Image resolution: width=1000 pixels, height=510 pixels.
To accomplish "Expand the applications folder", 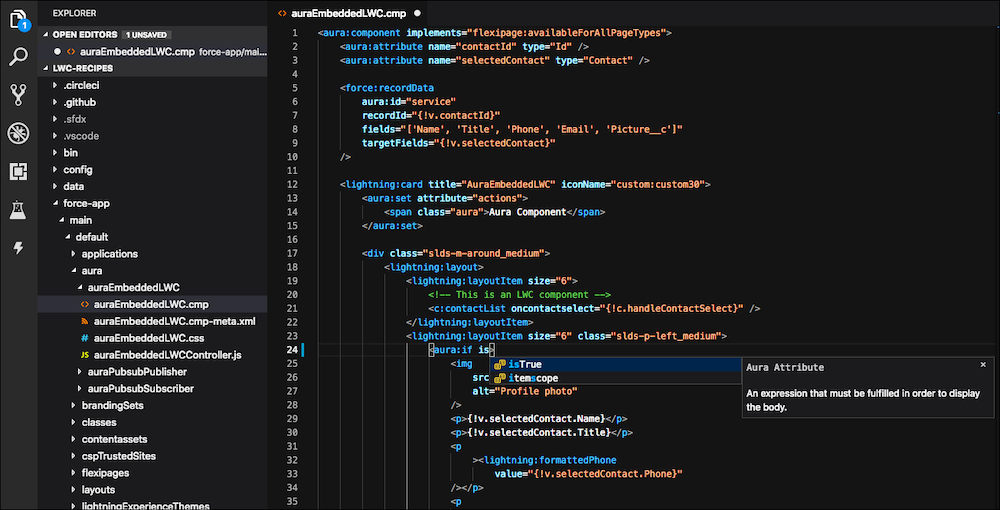I will point(74,254).
